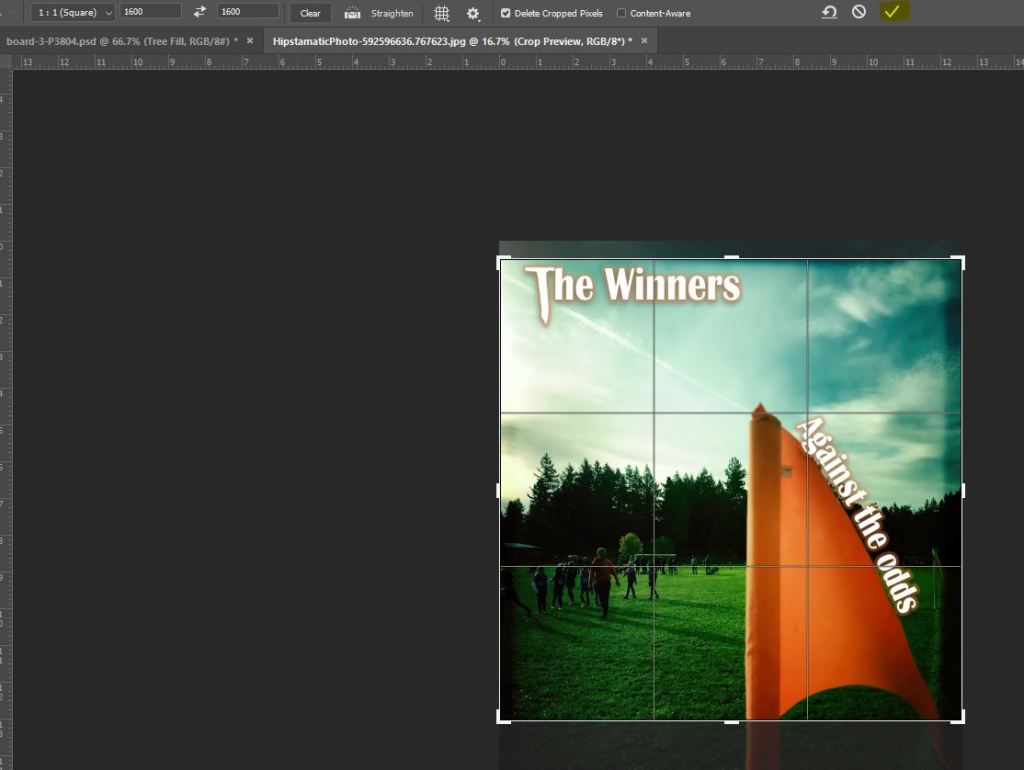Image resolution: width=1024 pixels, height=770 pixels.
Task: Cancel the current crop operation
Action: 859,12
